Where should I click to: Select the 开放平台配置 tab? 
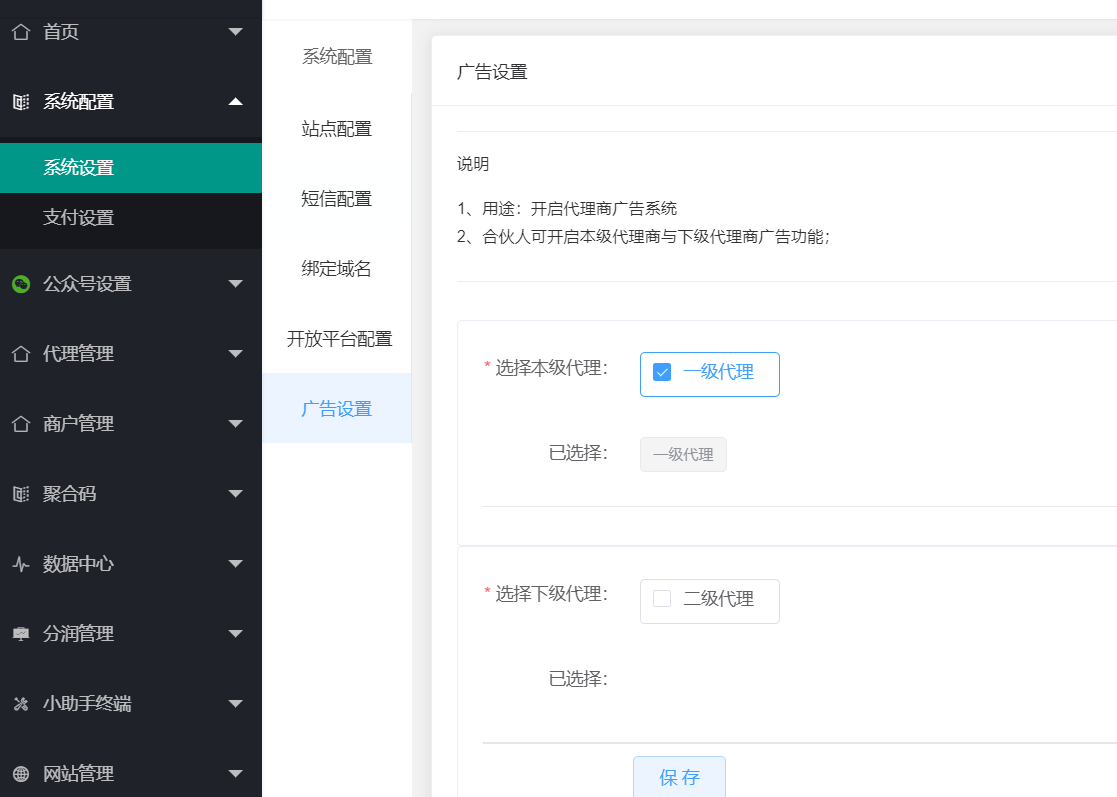[339, 339]
